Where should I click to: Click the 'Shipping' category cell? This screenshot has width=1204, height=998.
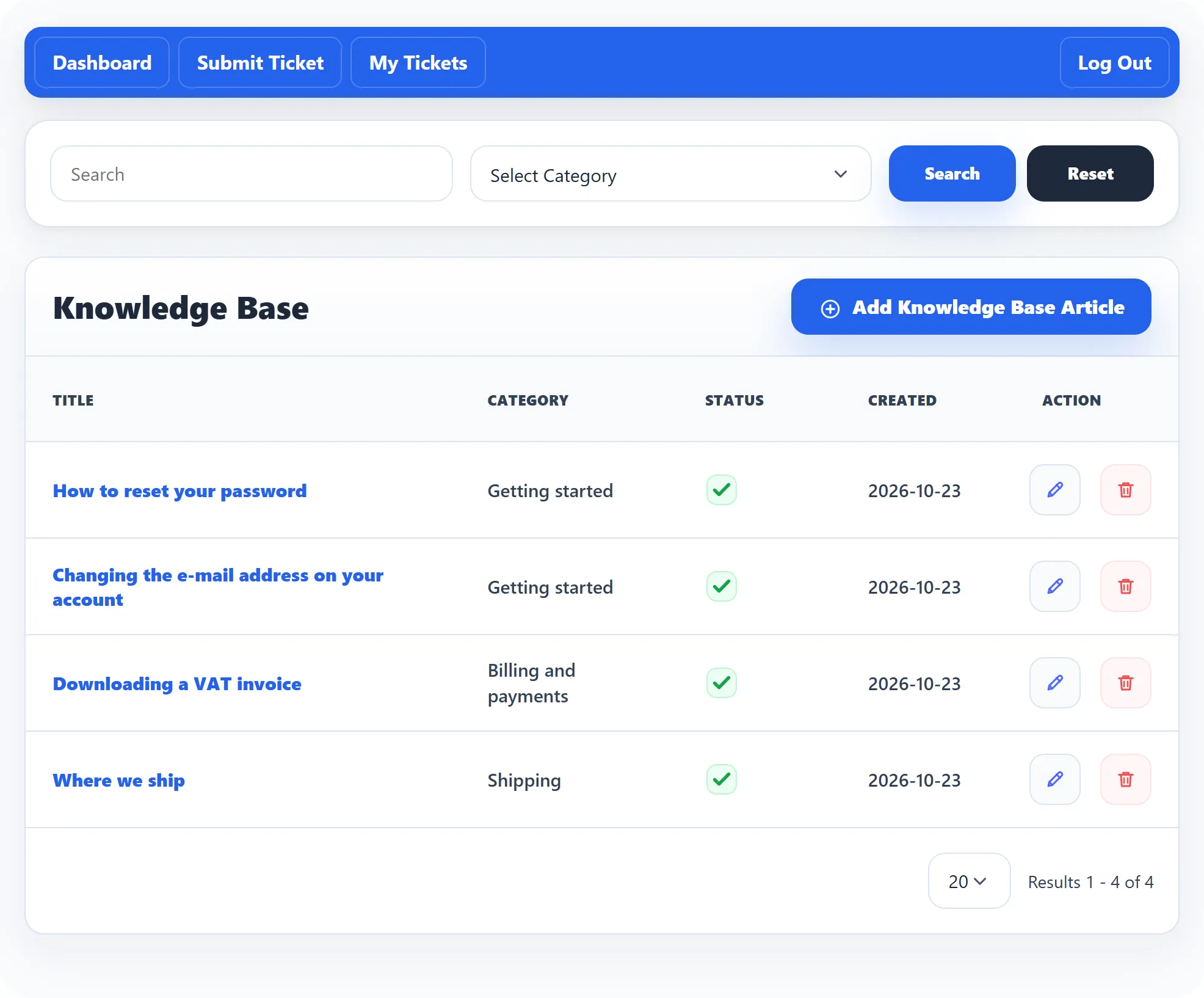524,781
